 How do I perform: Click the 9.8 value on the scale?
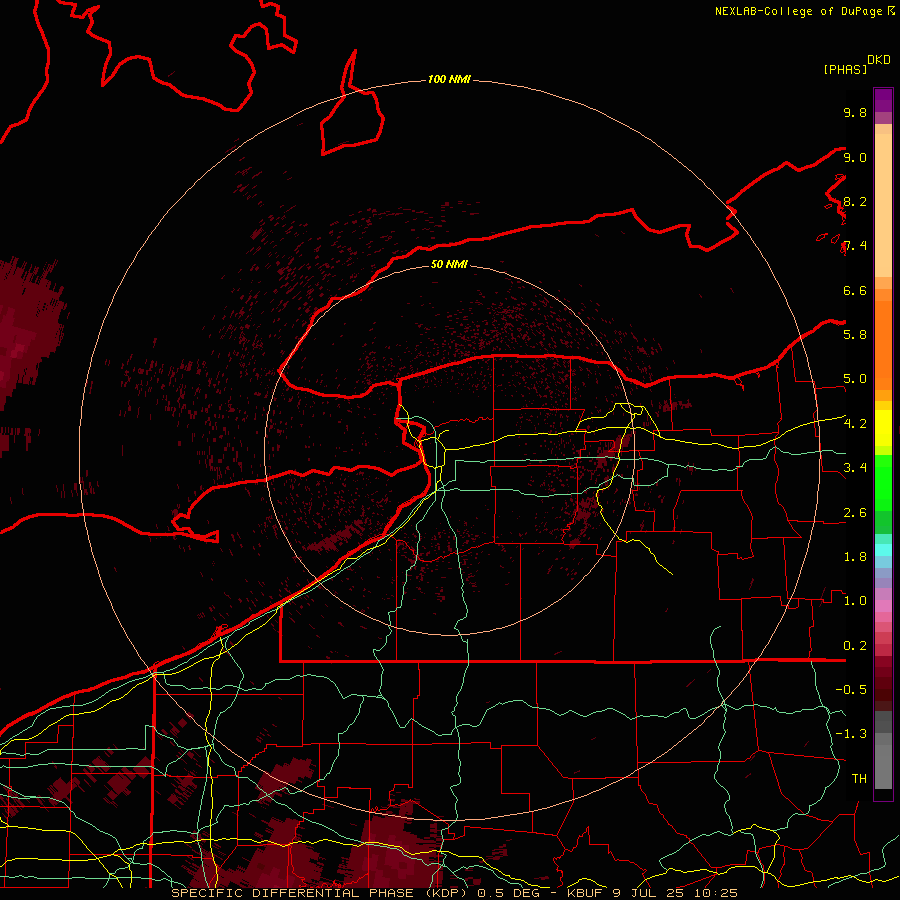(x=855, y=112)
